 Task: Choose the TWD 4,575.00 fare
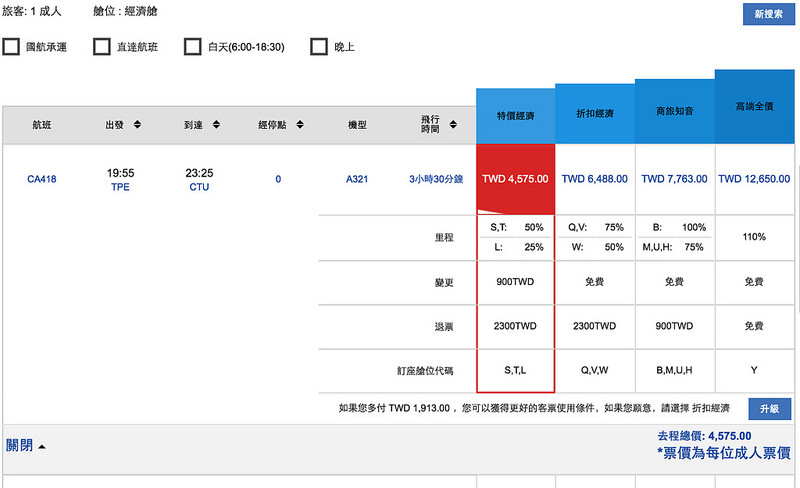coord(515,179)
